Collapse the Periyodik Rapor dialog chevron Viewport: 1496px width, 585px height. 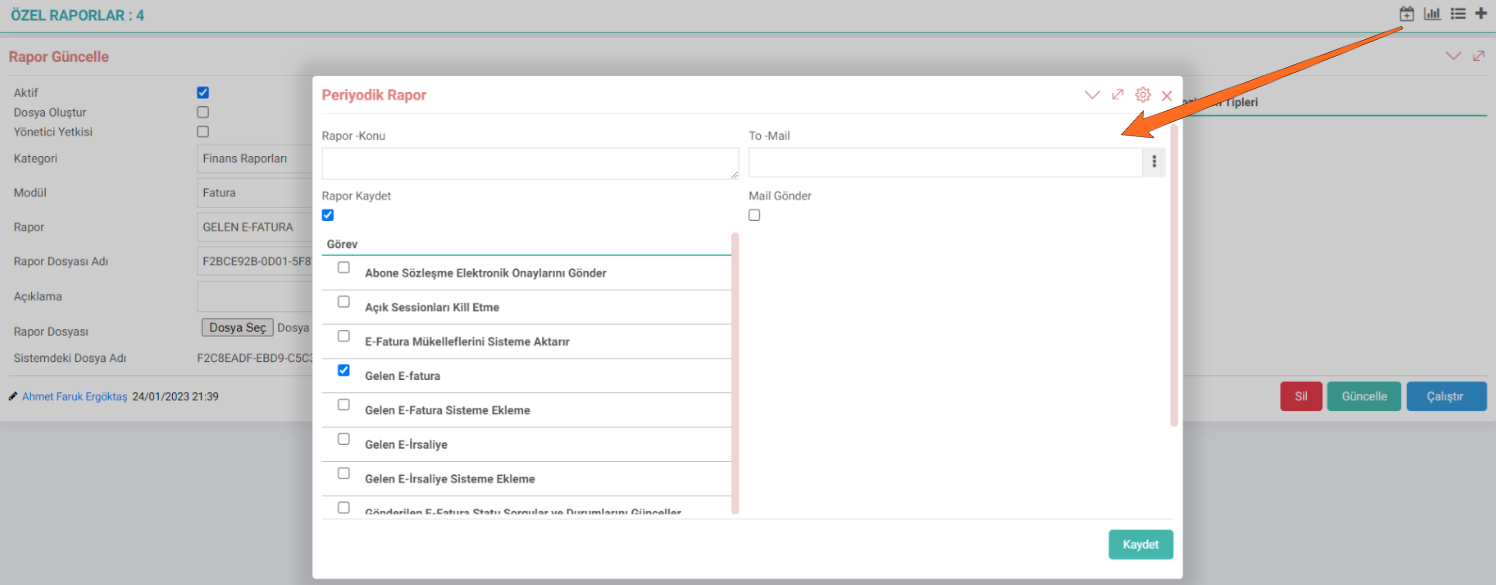[x=1092, y=95]
